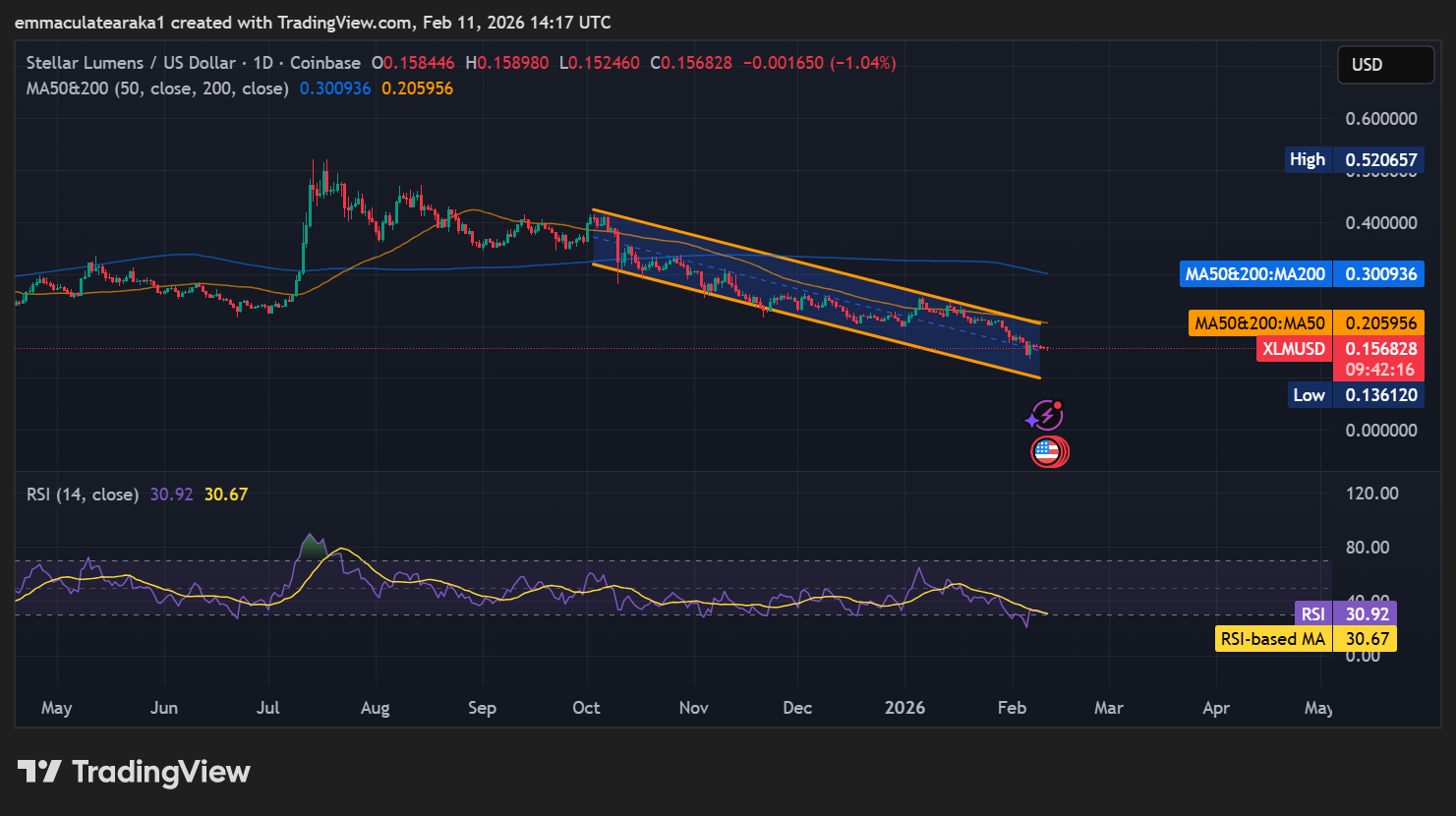Click the red XLMUSD price label
This screenshot has width=1456, height=816.
point(1293,348)
